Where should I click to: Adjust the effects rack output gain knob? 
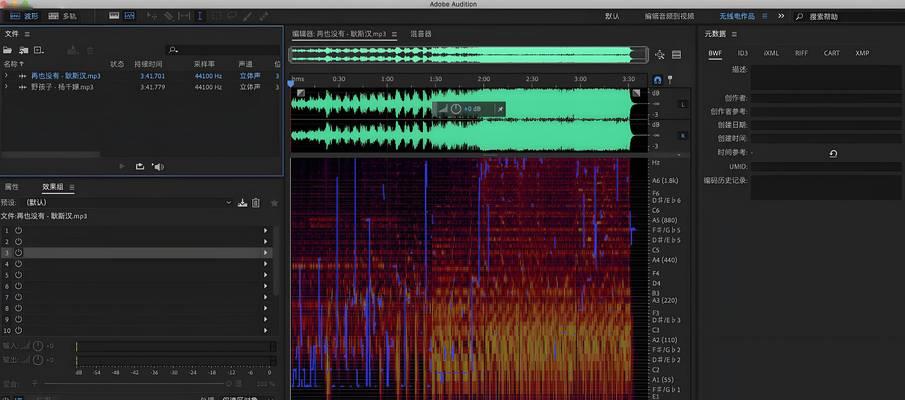[x=38, y=360]
